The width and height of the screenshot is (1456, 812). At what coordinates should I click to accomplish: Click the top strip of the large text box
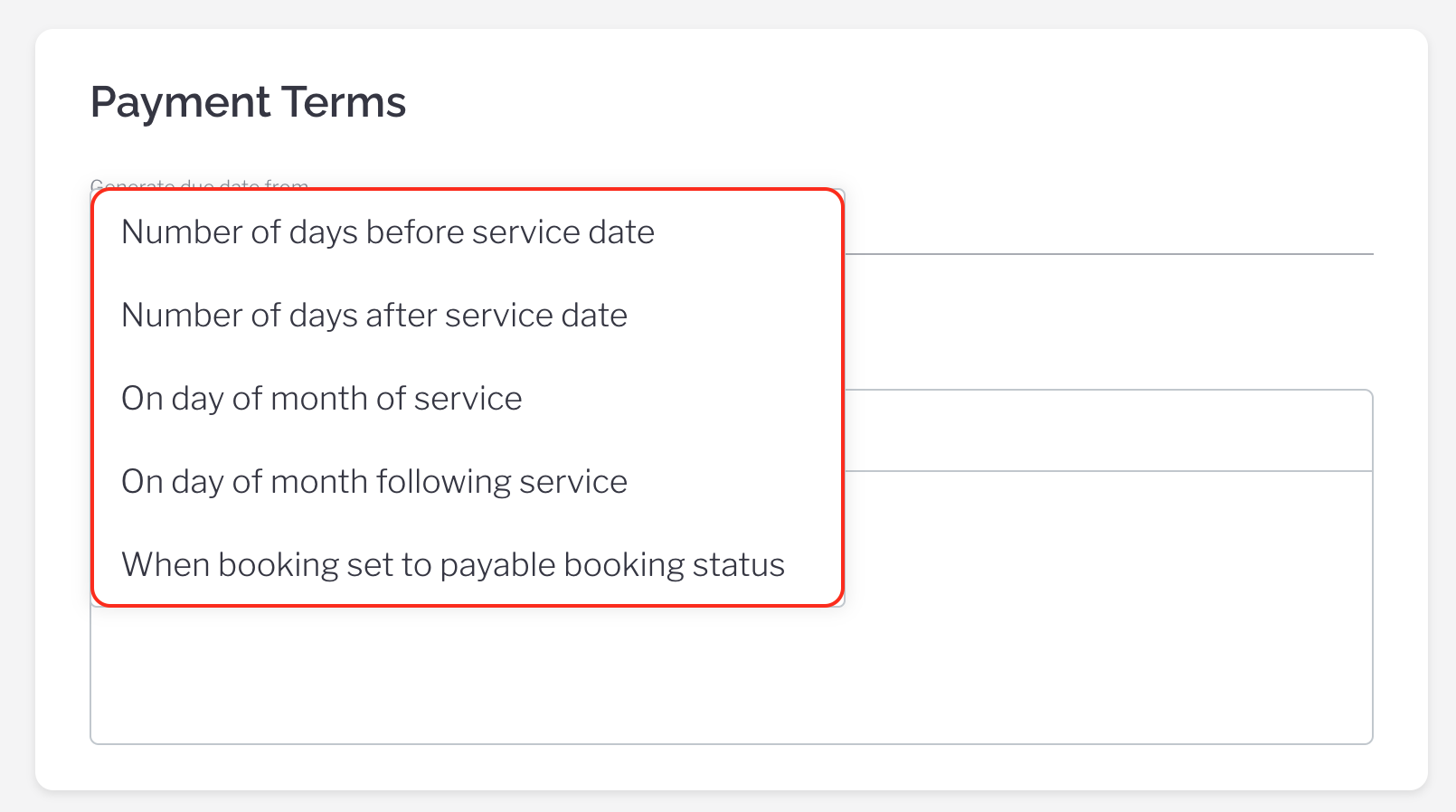tap(1108, 430)
